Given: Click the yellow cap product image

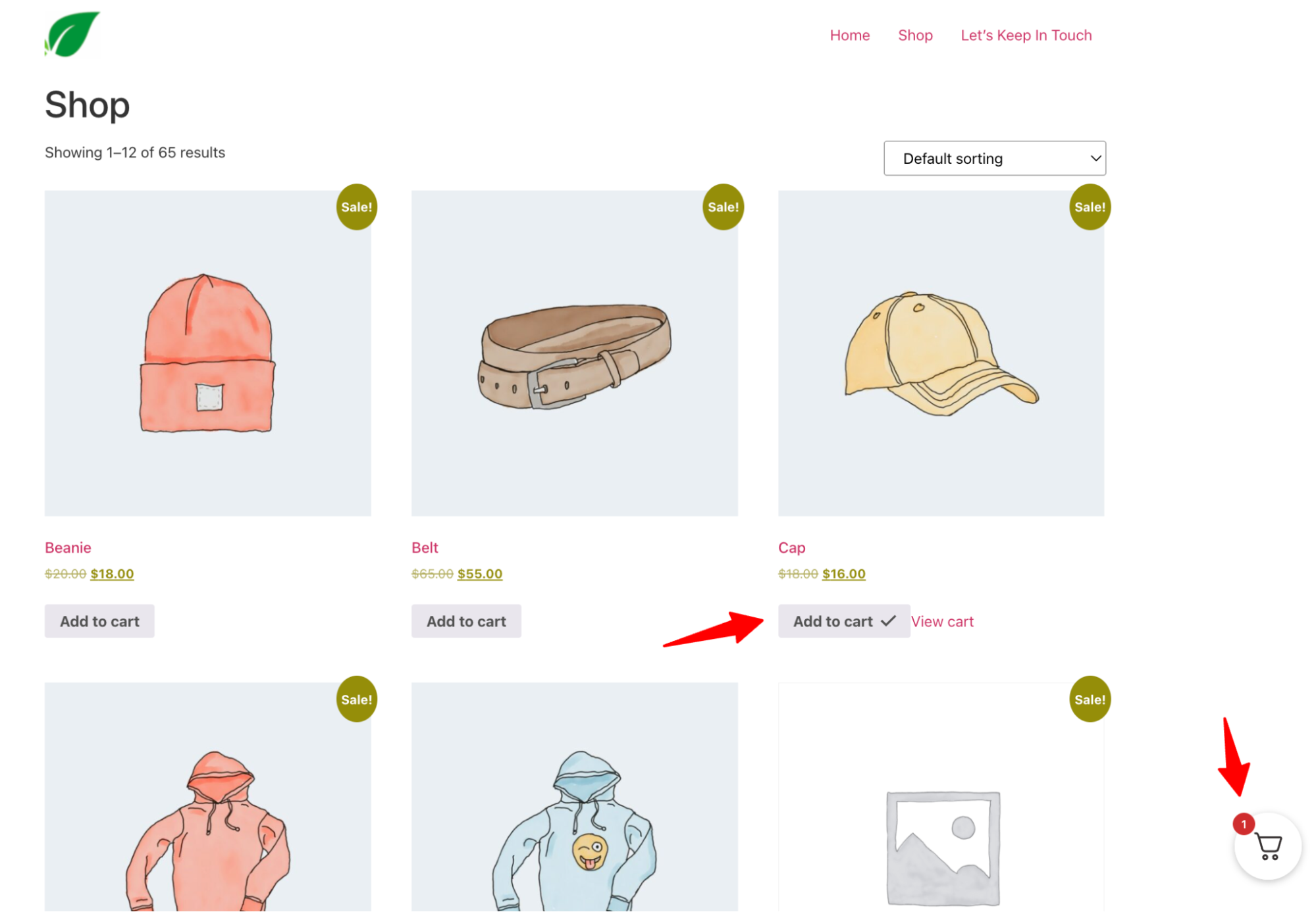Looking at the screenshot, I should [x=941, y=353].
